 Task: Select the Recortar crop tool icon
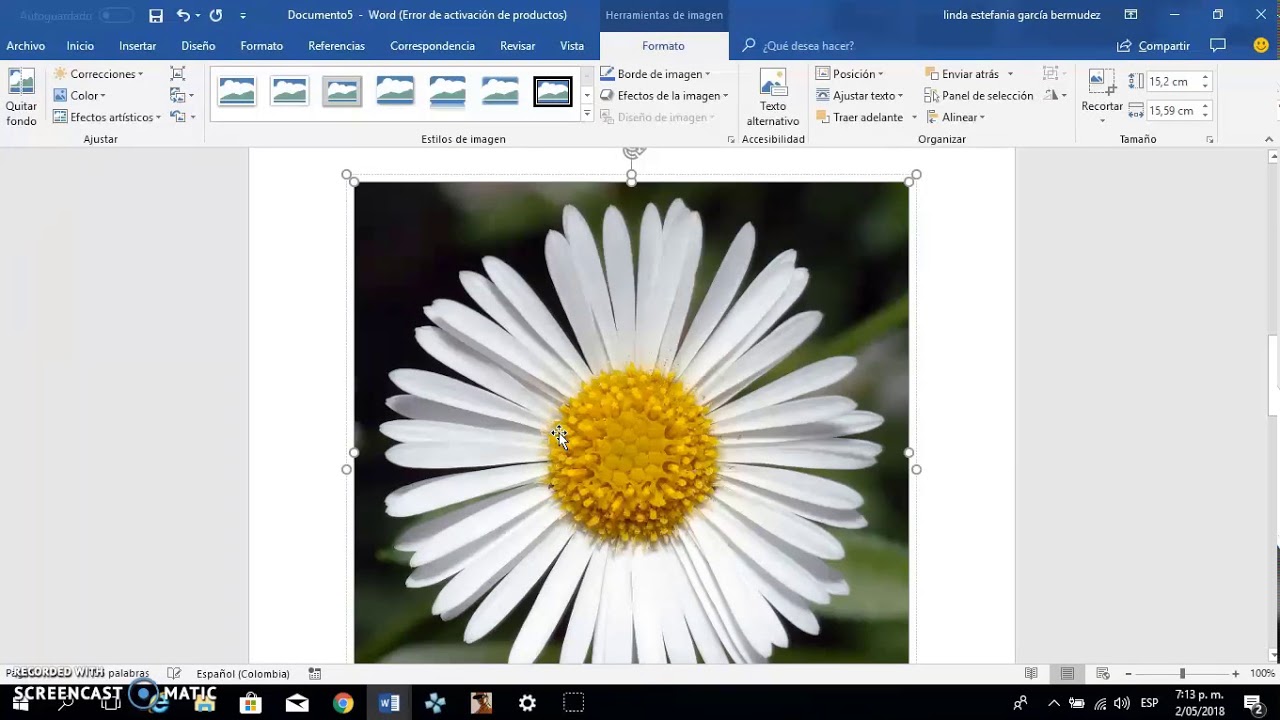[1102, 82]
